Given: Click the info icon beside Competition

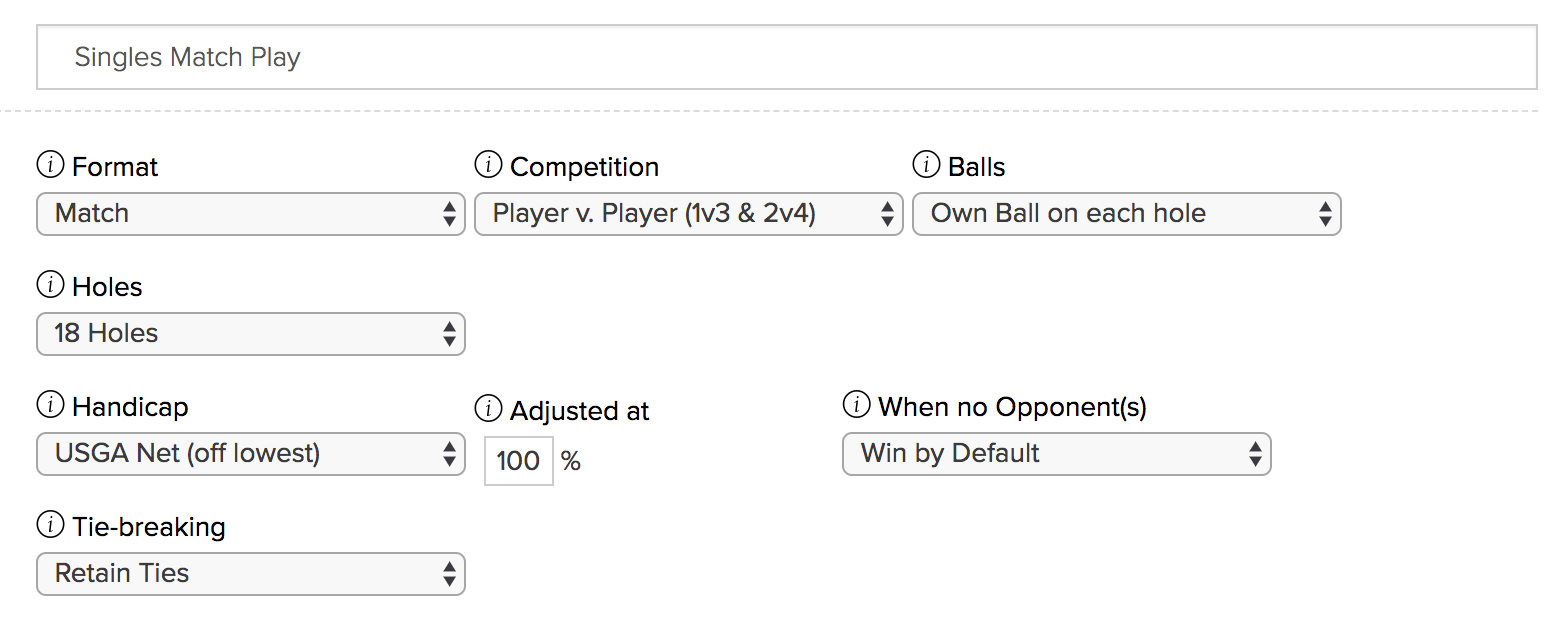Looking at the screenshot, I should [x=488, y=165].
